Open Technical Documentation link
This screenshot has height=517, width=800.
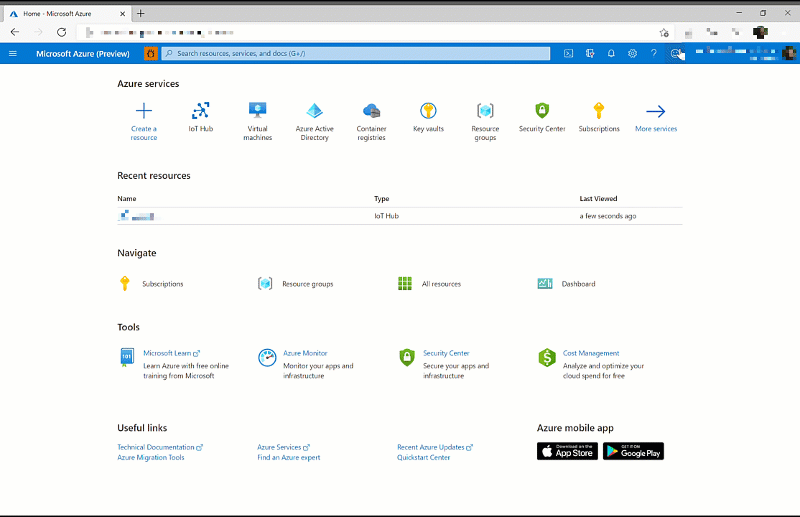tap(160, 447)
